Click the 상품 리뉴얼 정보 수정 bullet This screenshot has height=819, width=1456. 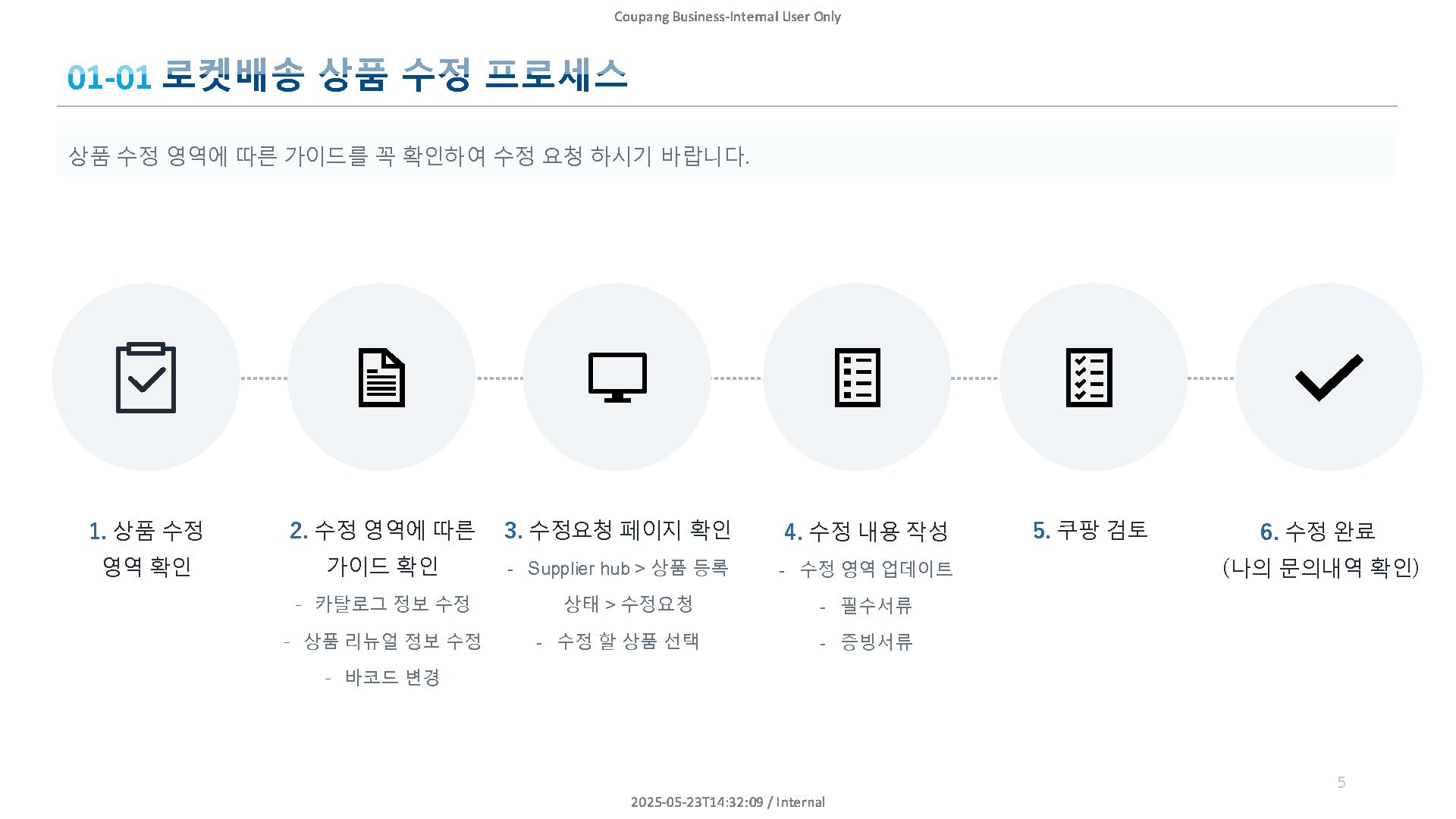(392, 642)
